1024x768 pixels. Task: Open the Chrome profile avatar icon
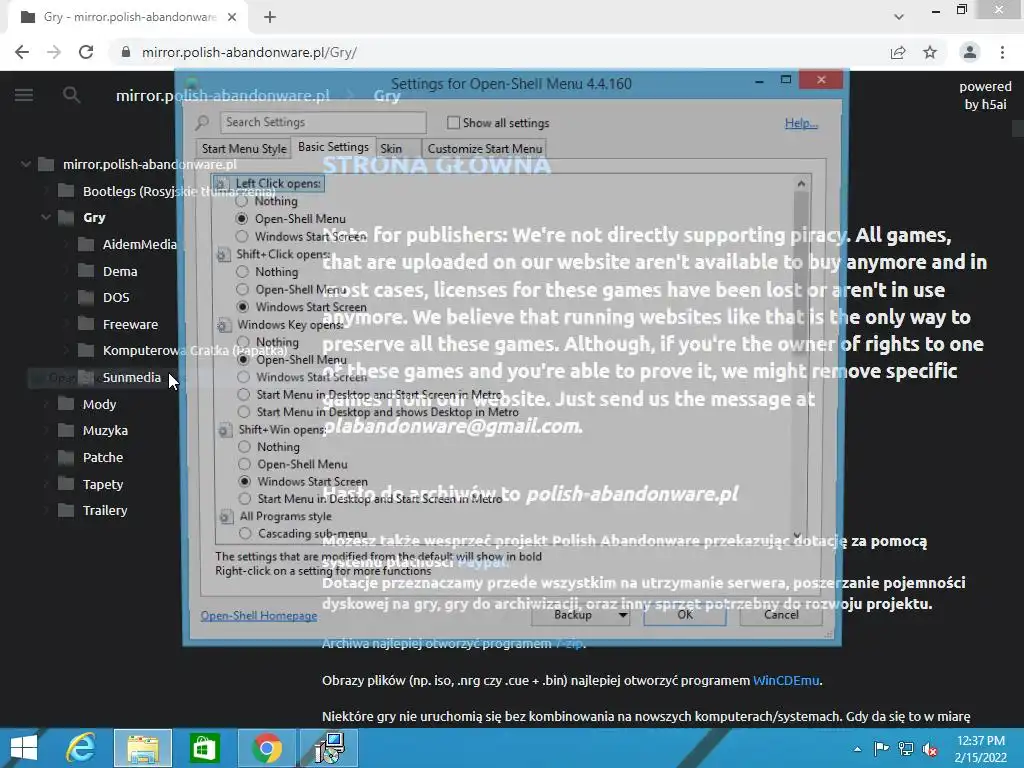(x=970, y=52)
